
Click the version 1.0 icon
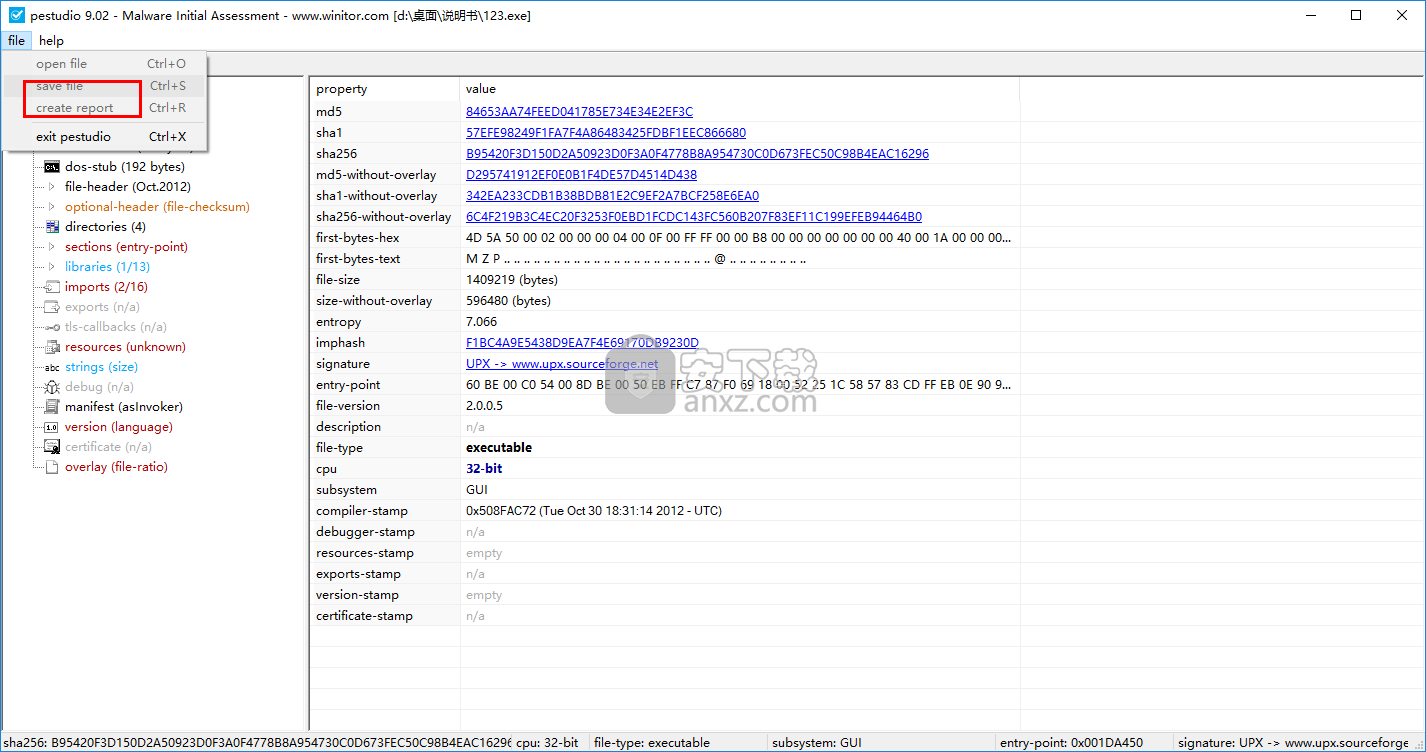(x=52, y=427)
